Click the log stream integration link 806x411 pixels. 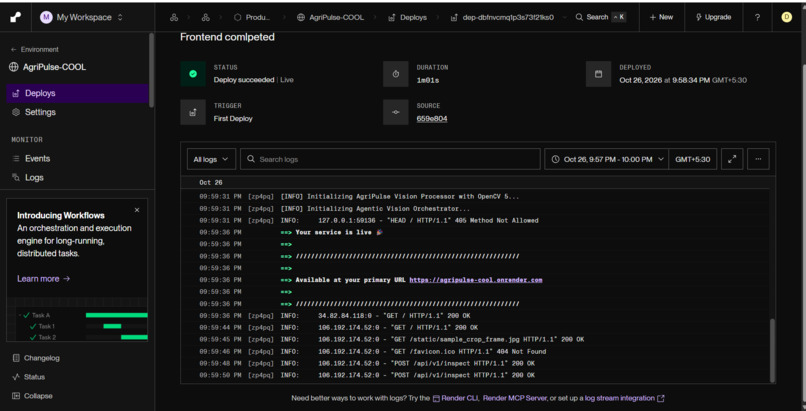[x=624, y=398]
